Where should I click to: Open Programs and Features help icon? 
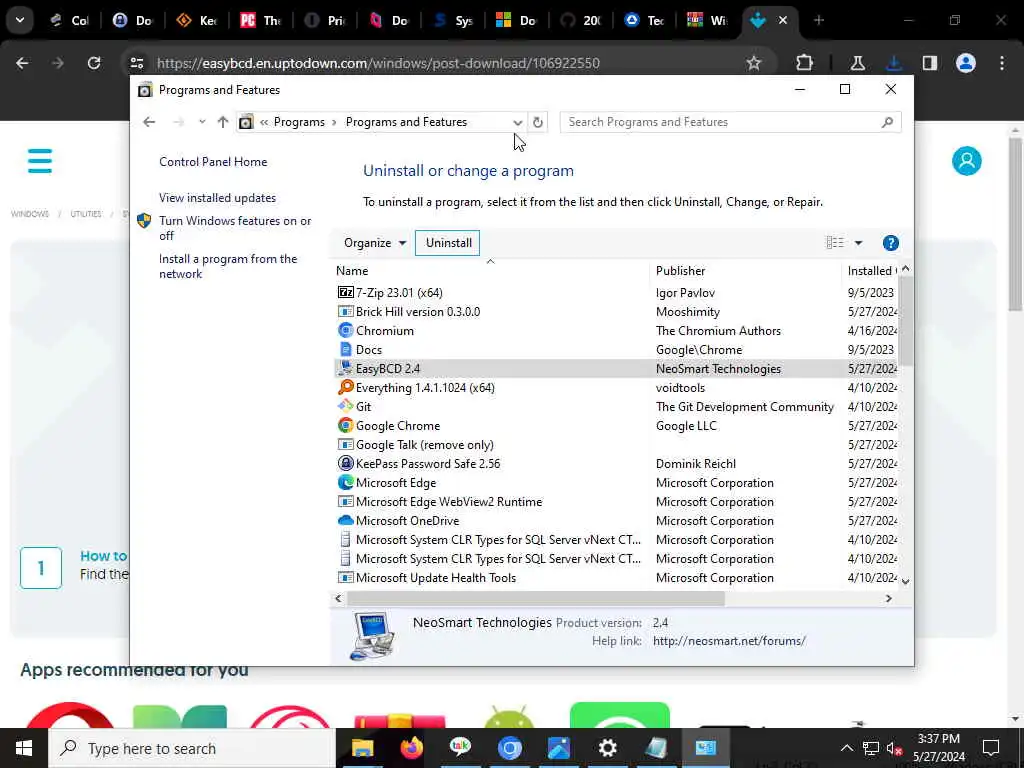(x=890, y=243)
